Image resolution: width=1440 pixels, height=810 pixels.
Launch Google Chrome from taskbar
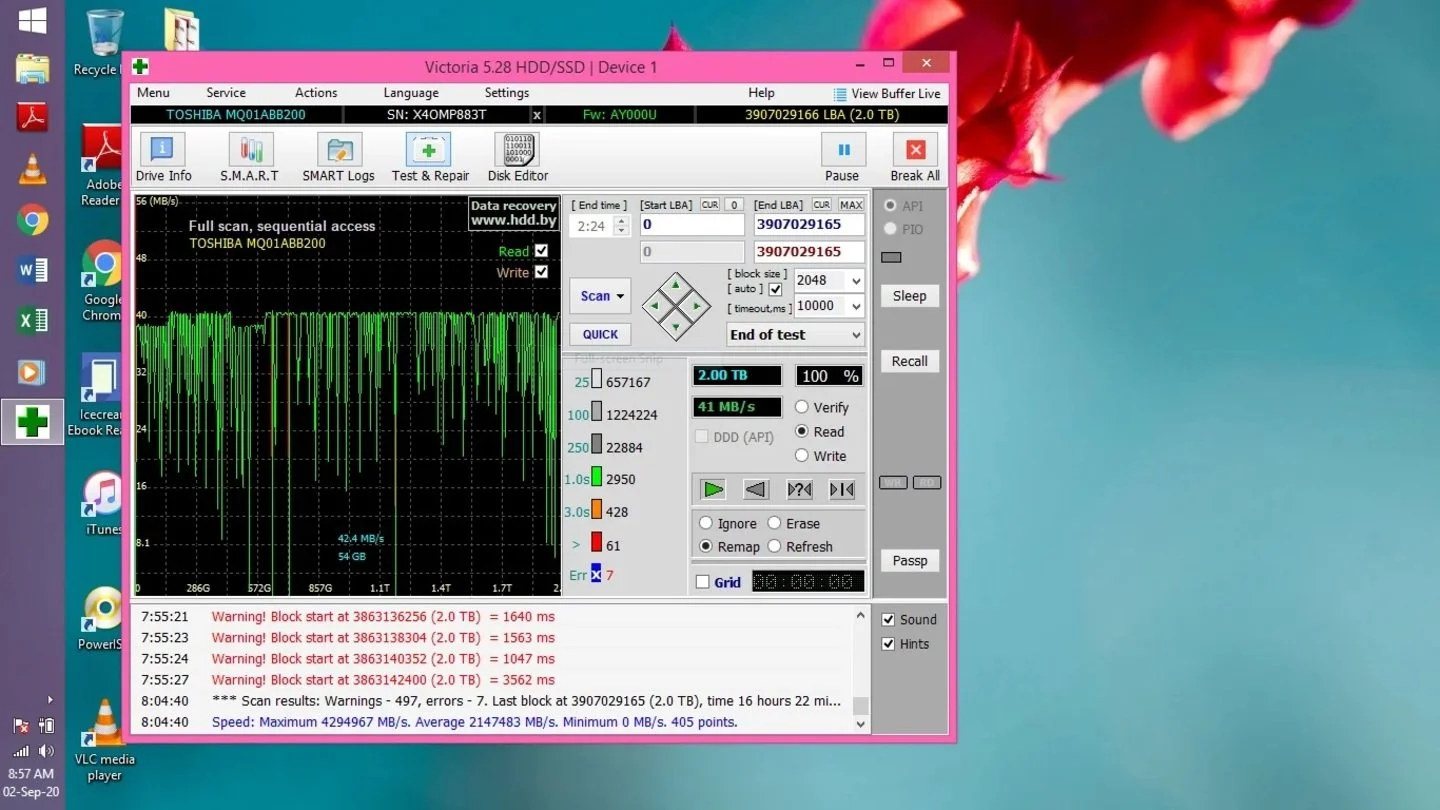[x=32, y=219]
